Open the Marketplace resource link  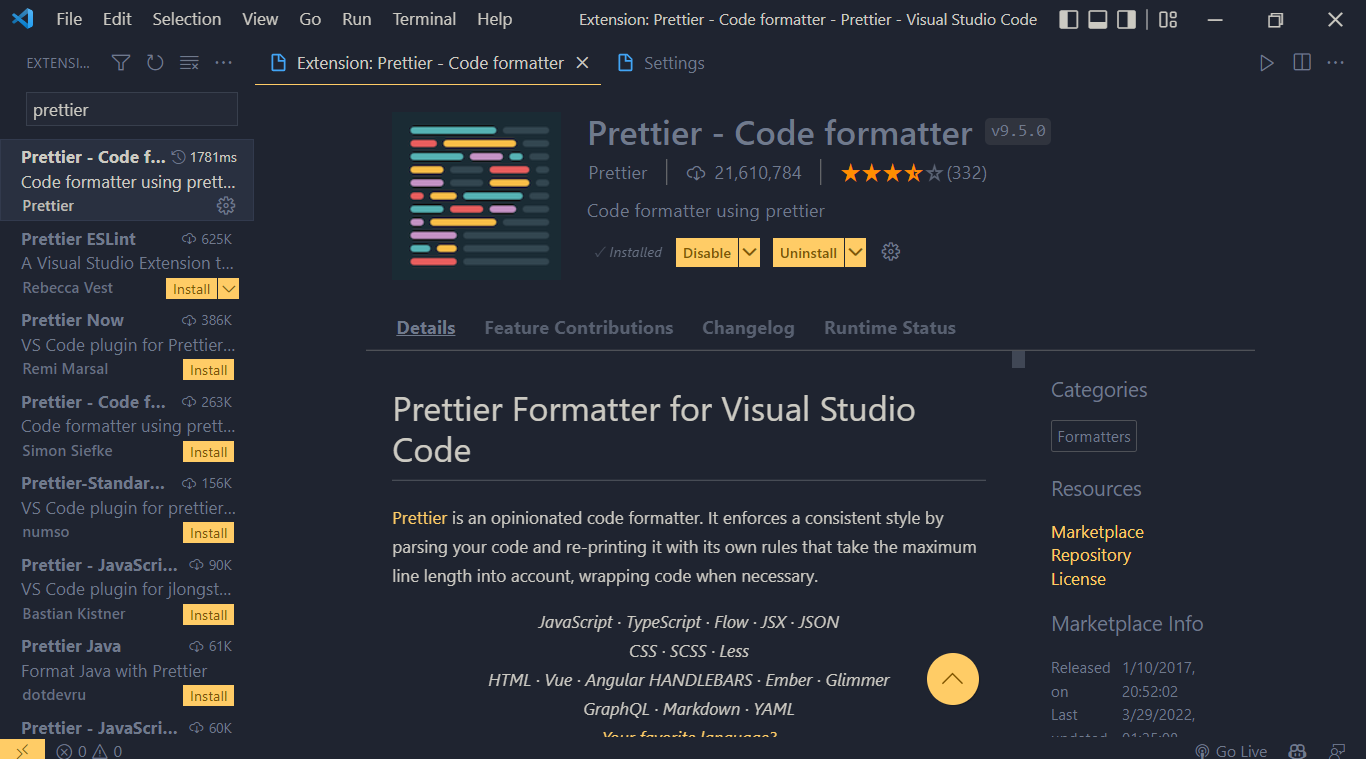pyautogui.click(x=1097, y=532)
